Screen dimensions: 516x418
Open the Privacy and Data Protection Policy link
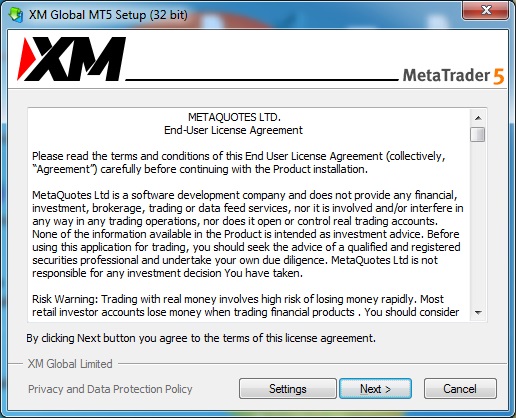point(110,389)
